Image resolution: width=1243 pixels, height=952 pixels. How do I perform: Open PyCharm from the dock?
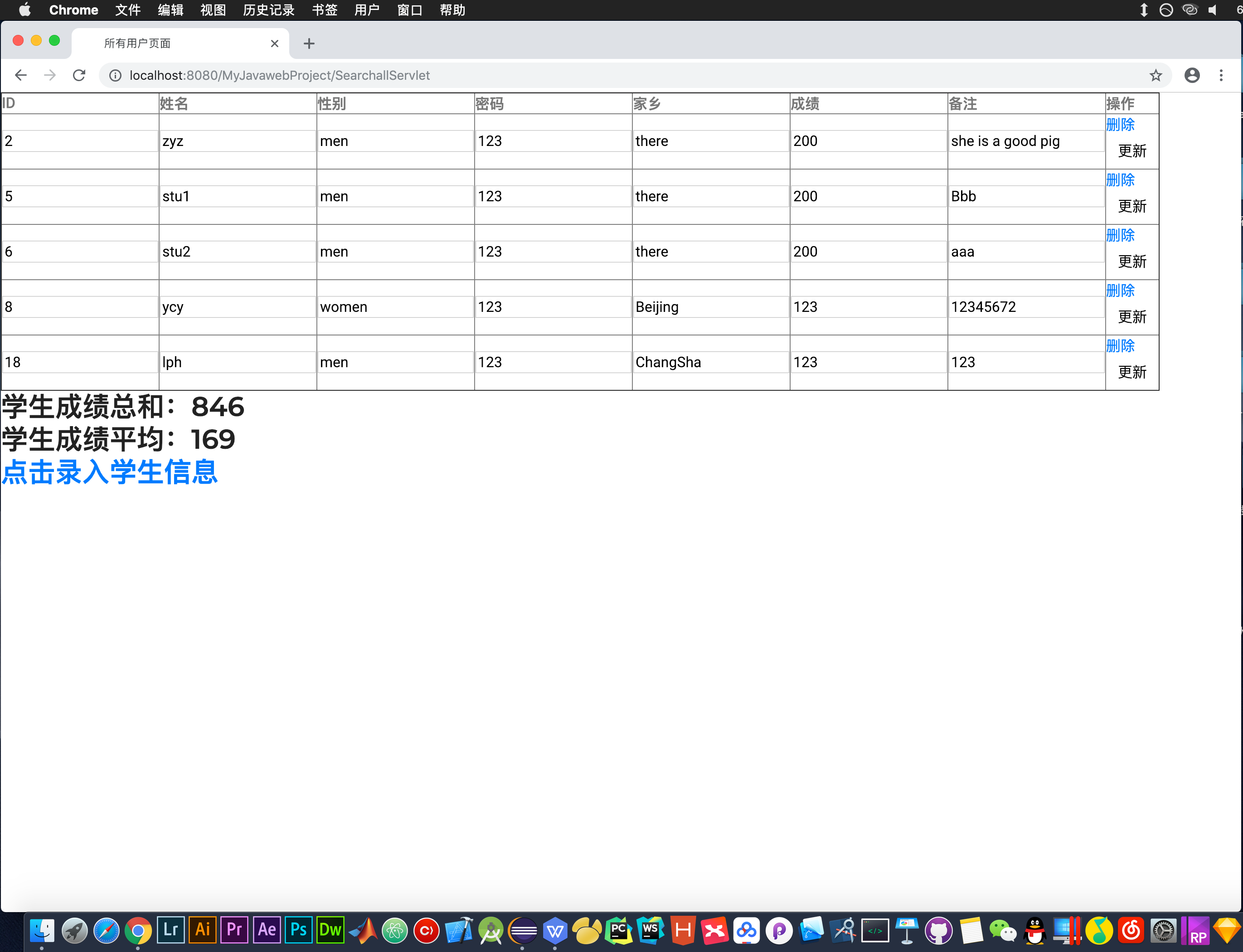tap(619, 930)
